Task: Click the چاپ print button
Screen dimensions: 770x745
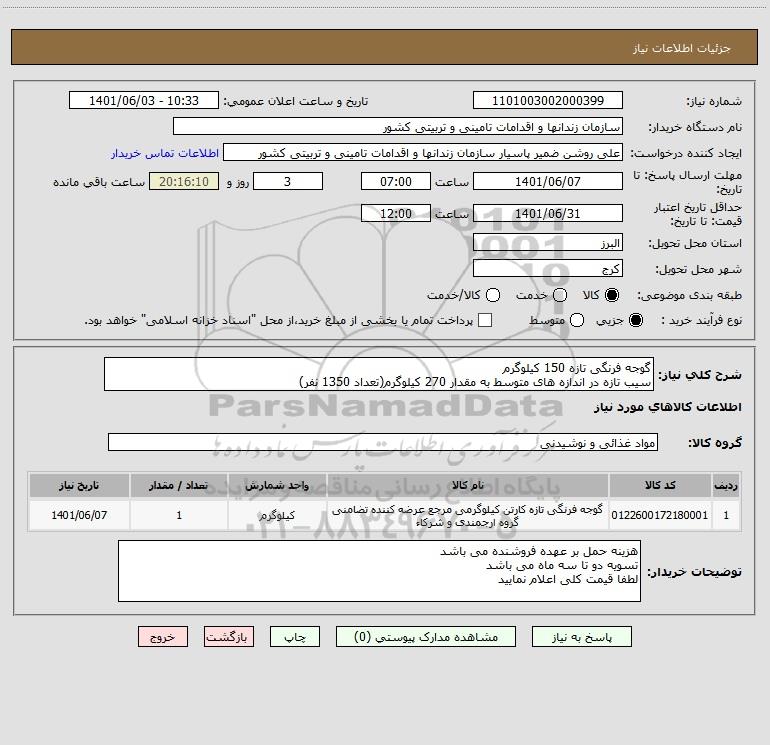Action: point(295,637)
